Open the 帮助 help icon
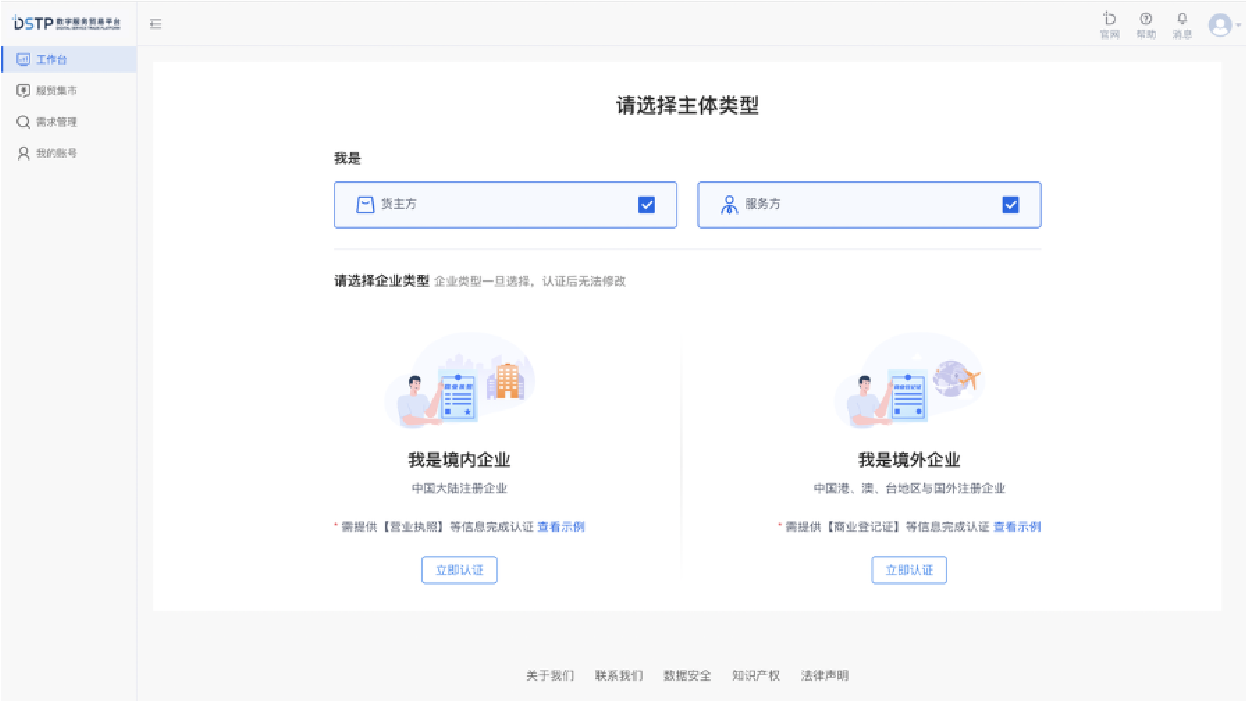The width and height of the screenshot is (1246, 701). [x=1146, y=22]
